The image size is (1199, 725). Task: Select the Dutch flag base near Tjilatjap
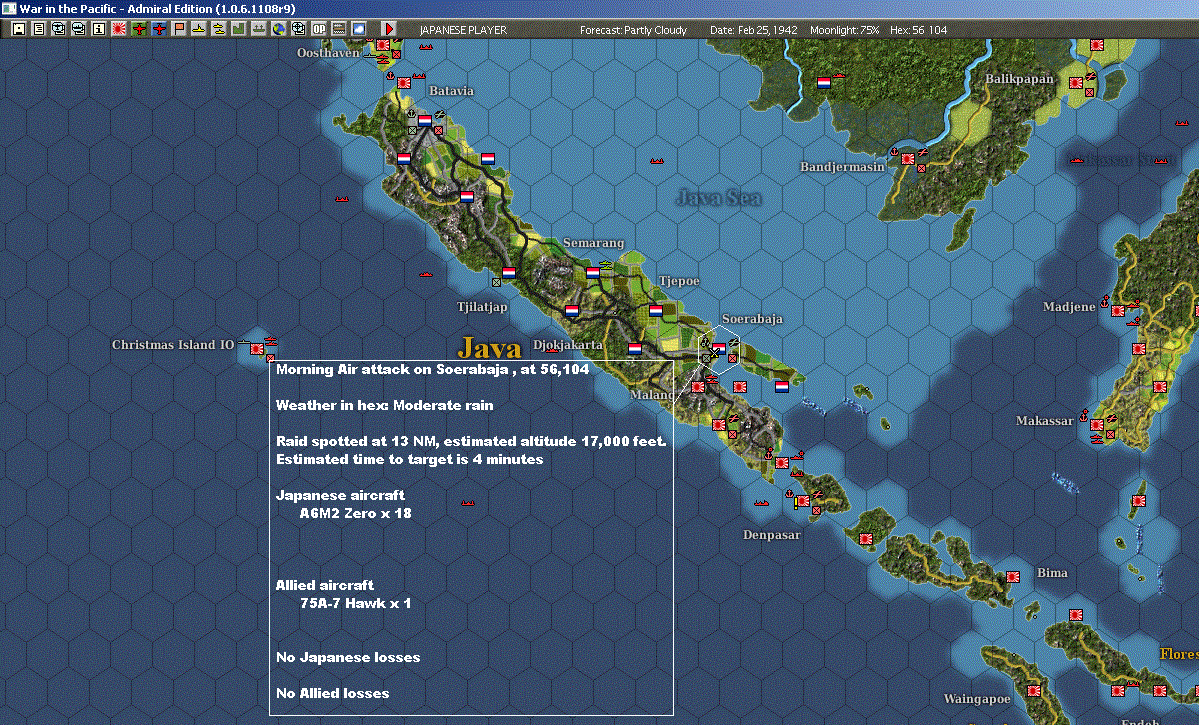509,272
